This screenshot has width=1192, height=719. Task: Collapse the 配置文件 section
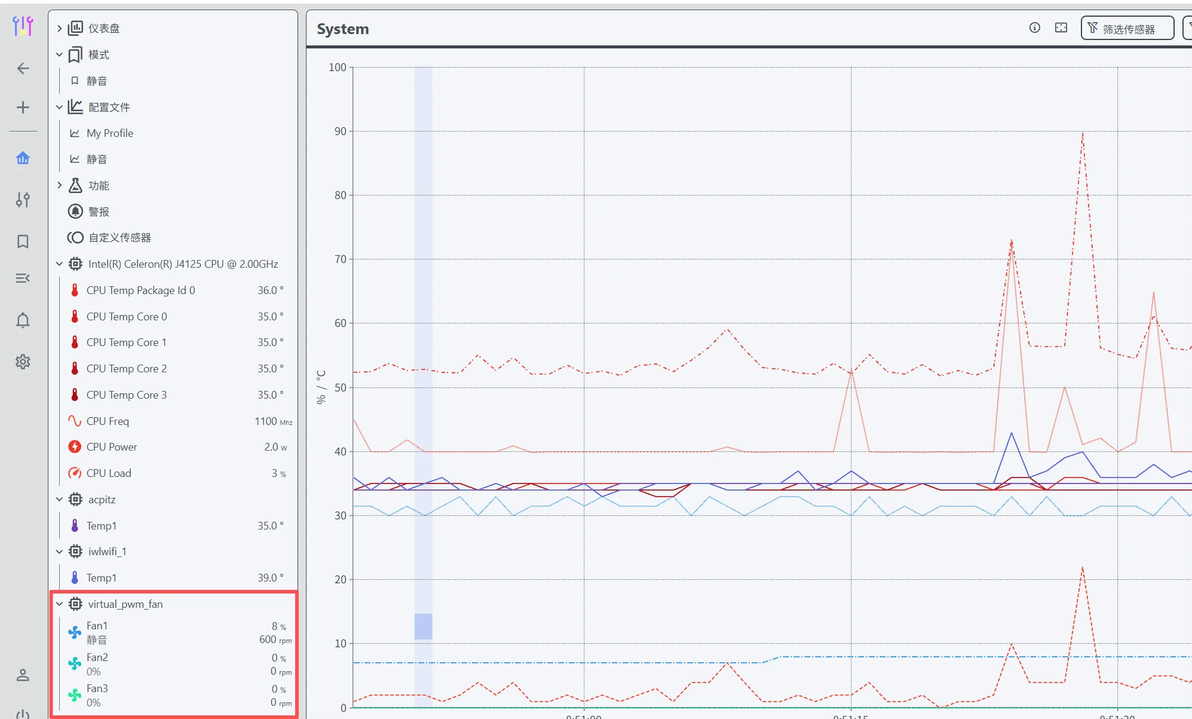pyautogui.click(x=59, y=107)
